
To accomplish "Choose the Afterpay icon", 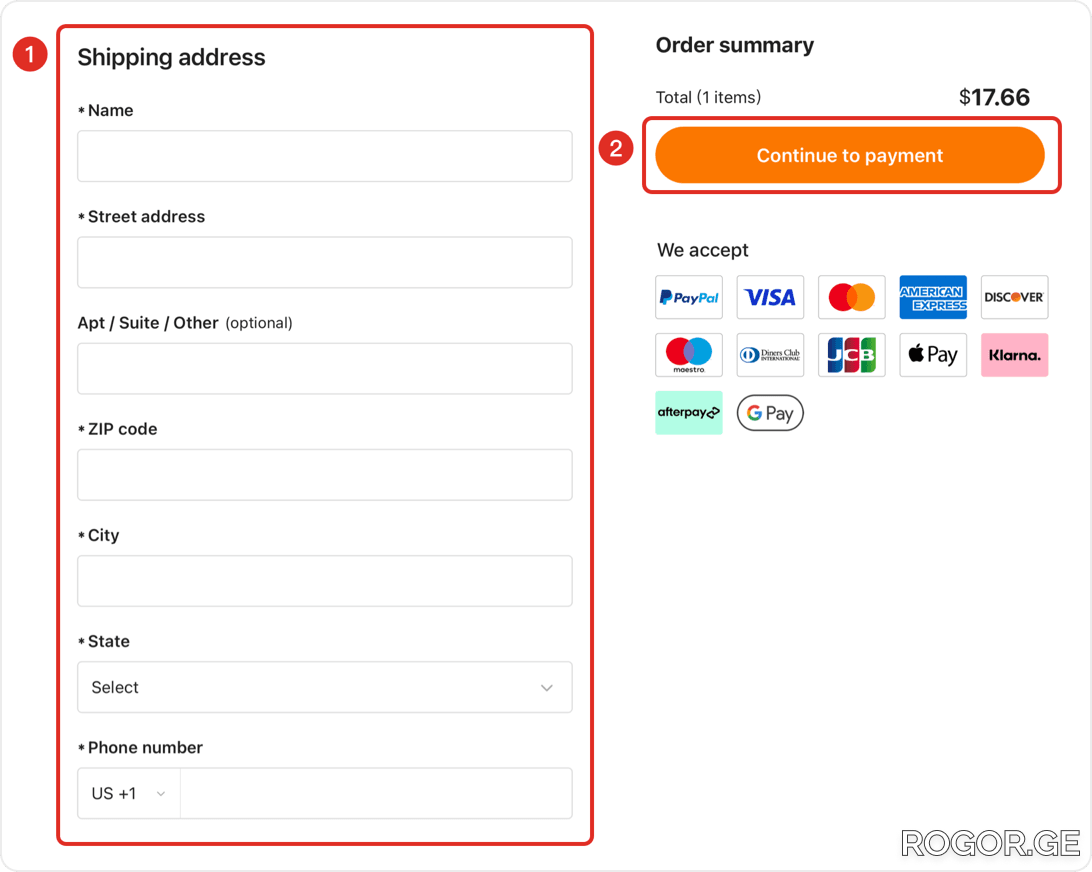I will (689, 413).
